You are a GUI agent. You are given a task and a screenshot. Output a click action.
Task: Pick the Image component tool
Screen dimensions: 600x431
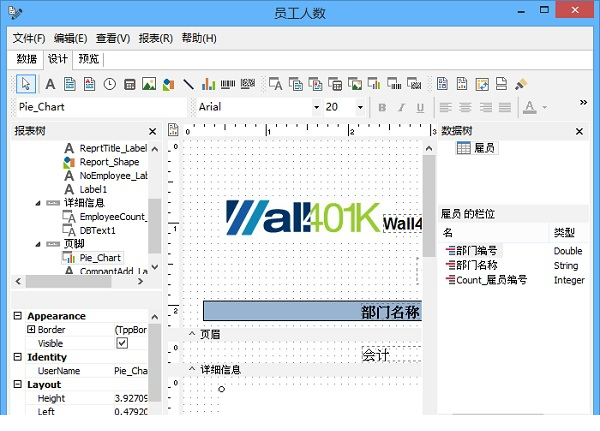coord(149,84)
